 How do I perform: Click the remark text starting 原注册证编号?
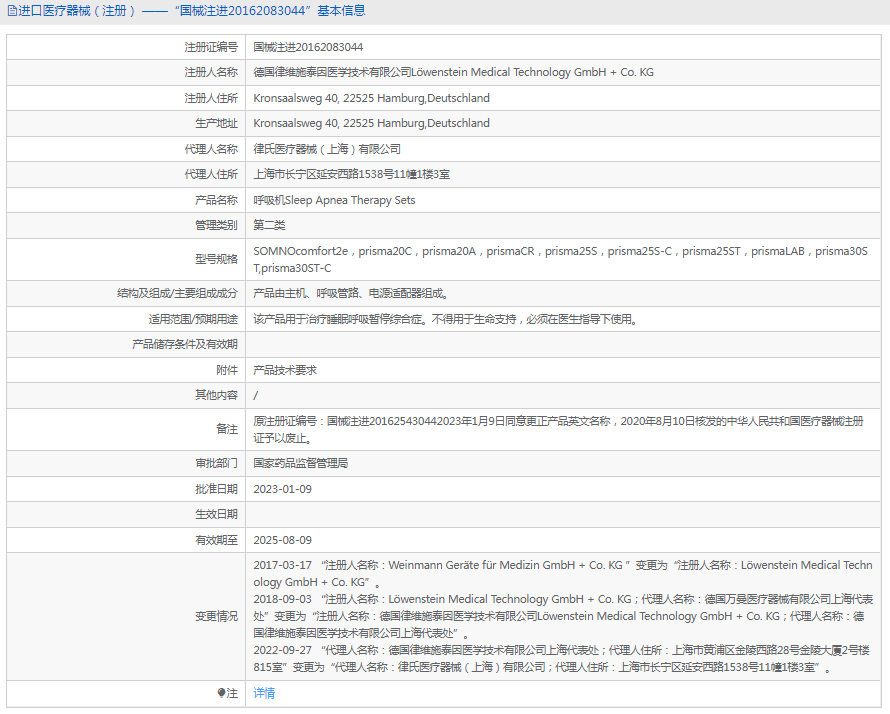point(559,430)
